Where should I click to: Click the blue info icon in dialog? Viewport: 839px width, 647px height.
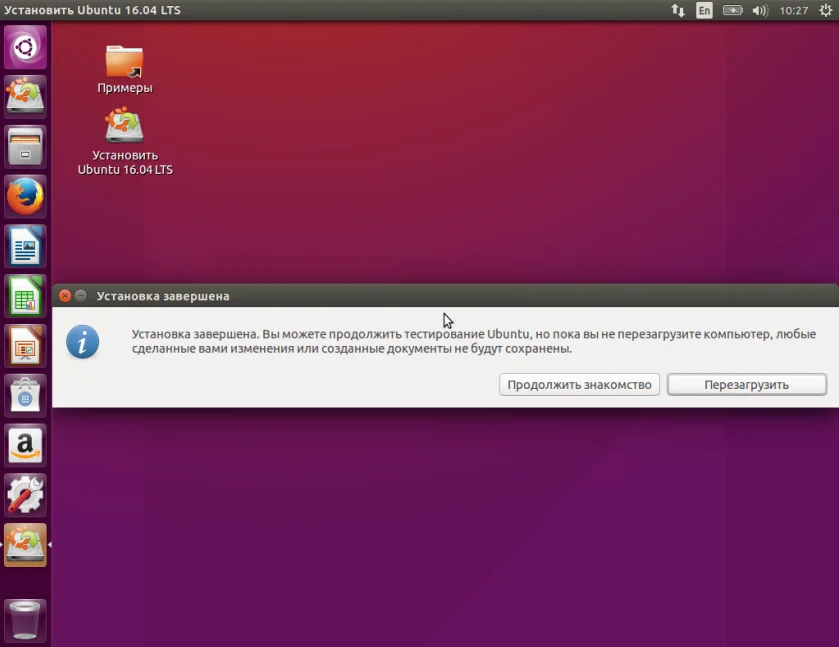pyautogui.click(x=82, y=341)
